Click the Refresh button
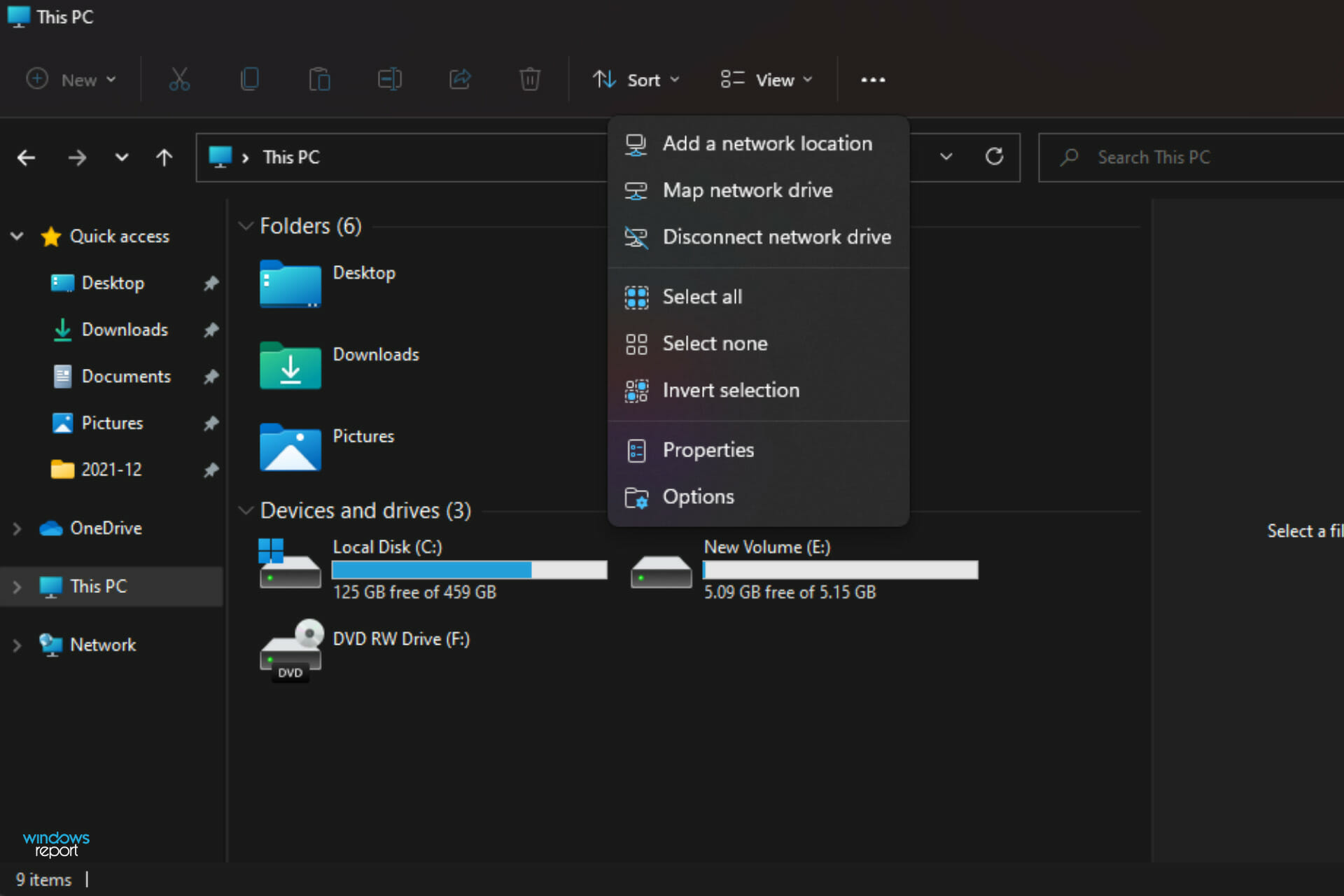The image size is (1344, 896). pos(994,157)
